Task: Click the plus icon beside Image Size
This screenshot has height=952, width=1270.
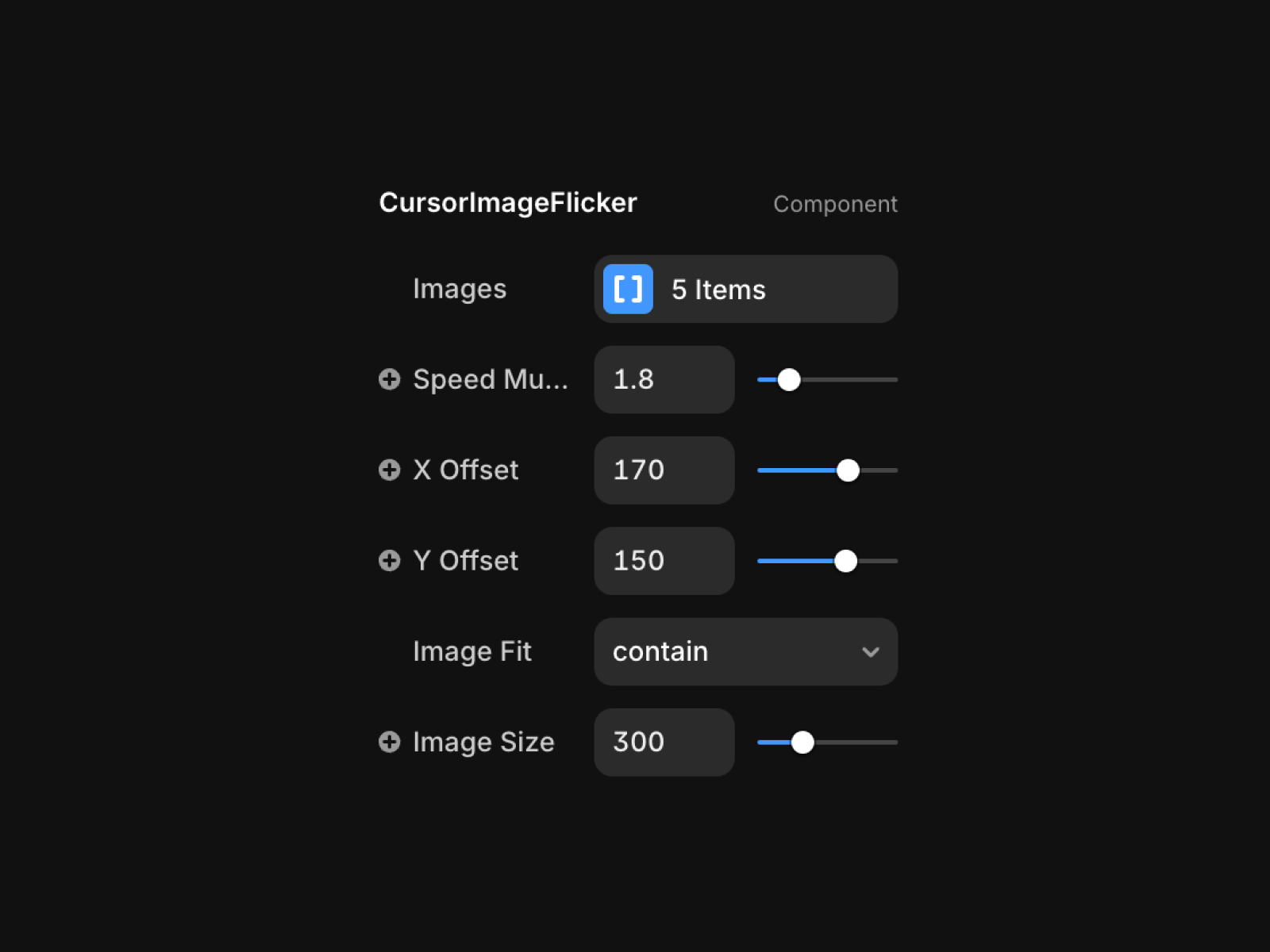Action: (389, 742)
